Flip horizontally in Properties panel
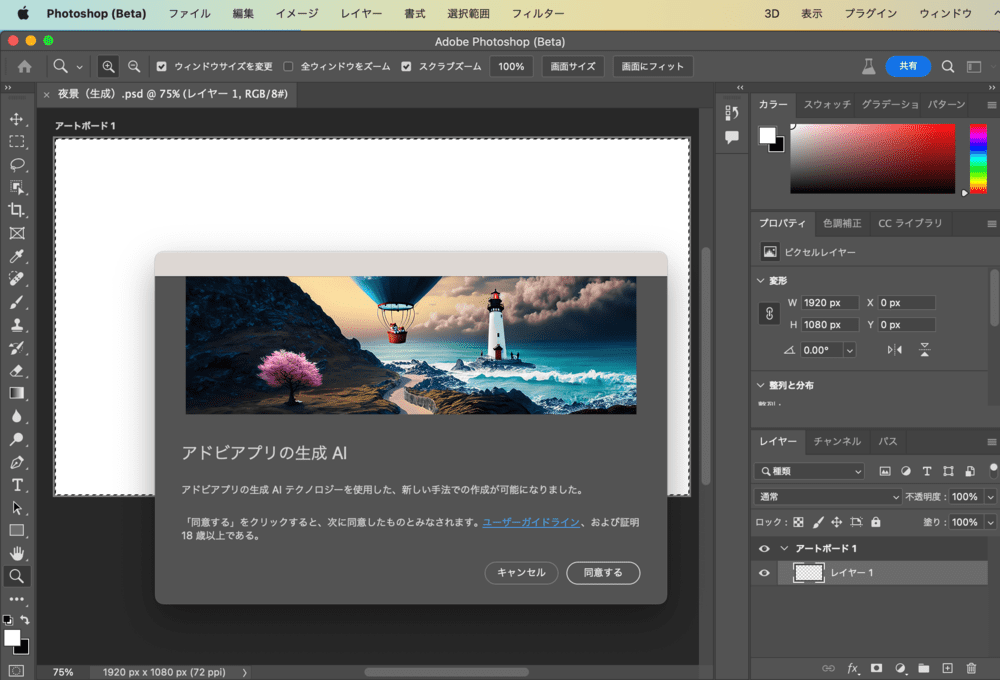 coord(895,350)
